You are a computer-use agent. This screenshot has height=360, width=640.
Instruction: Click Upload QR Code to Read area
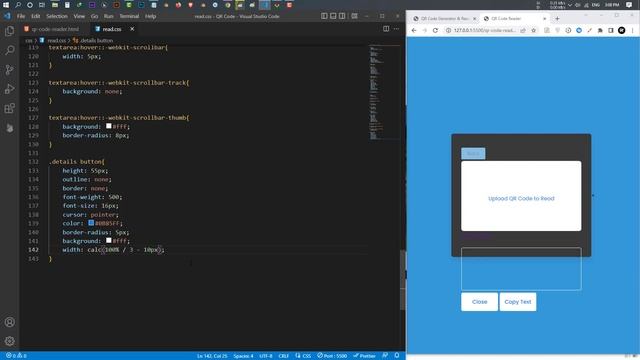coord(521,196)
